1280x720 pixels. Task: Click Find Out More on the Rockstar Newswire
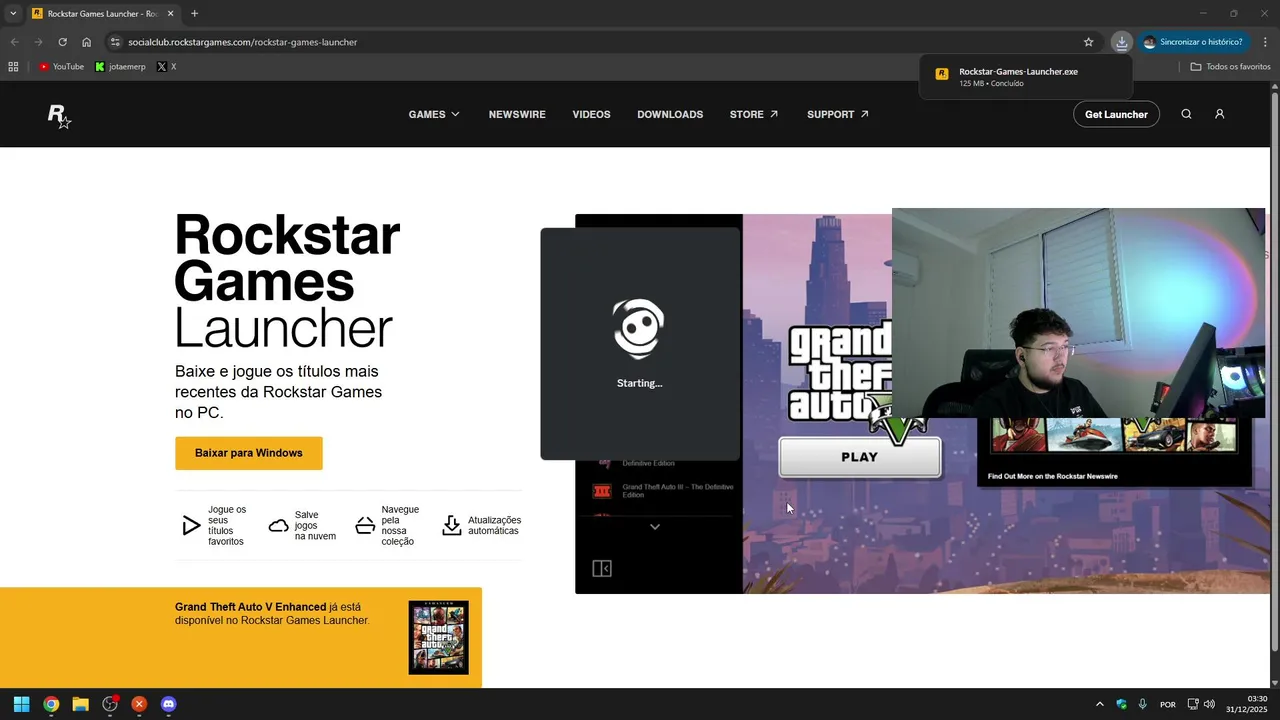click(x=1053, y=476)
